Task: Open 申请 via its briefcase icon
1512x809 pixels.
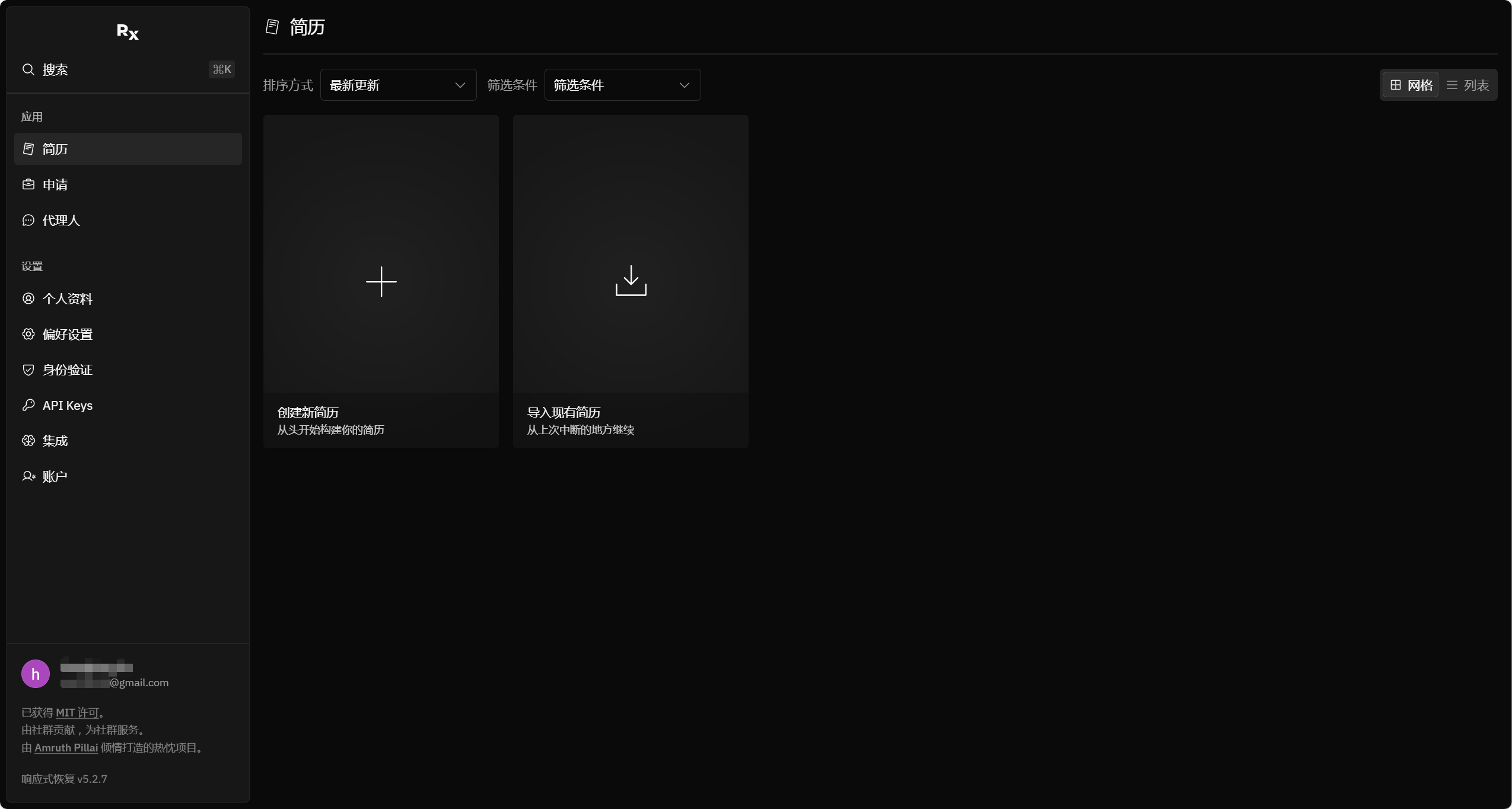Action: click(28, 184)
